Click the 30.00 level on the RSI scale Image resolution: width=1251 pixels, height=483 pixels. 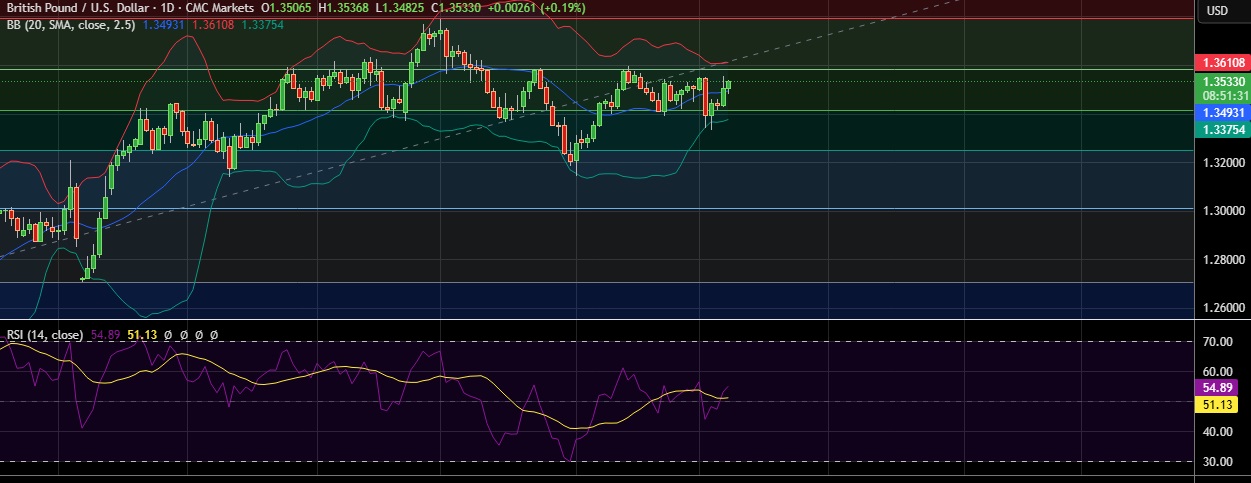tap(1217, 462)
